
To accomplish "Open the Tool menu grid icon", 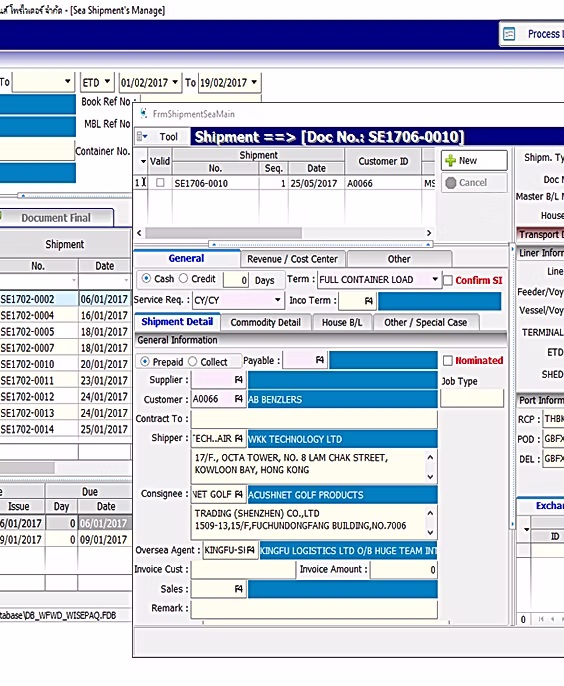I will [x=142, y=136].
